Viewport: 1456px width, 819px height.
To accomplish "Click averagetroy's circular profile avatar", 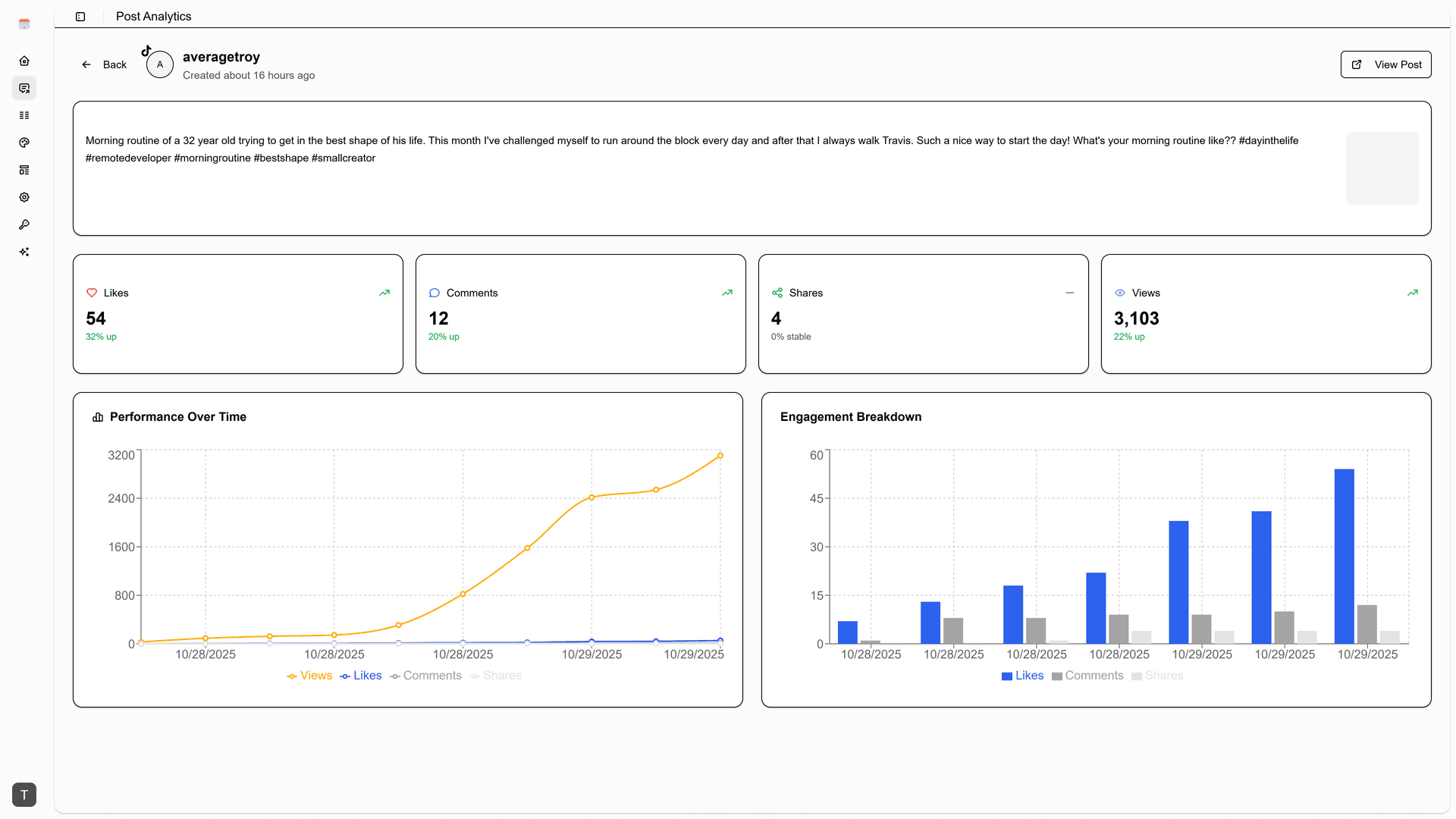I will [x=159, y=64].
